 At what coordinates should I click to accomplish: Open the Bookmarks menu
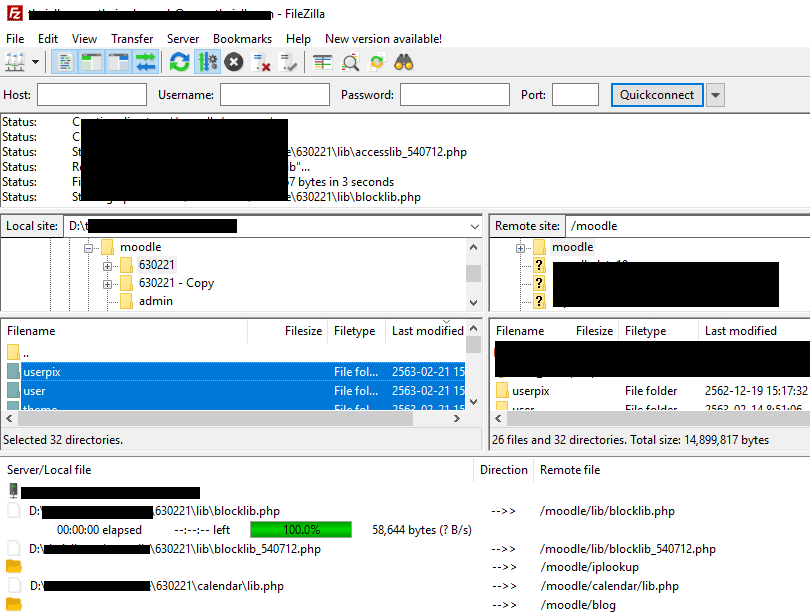click(x=242, y=38)
